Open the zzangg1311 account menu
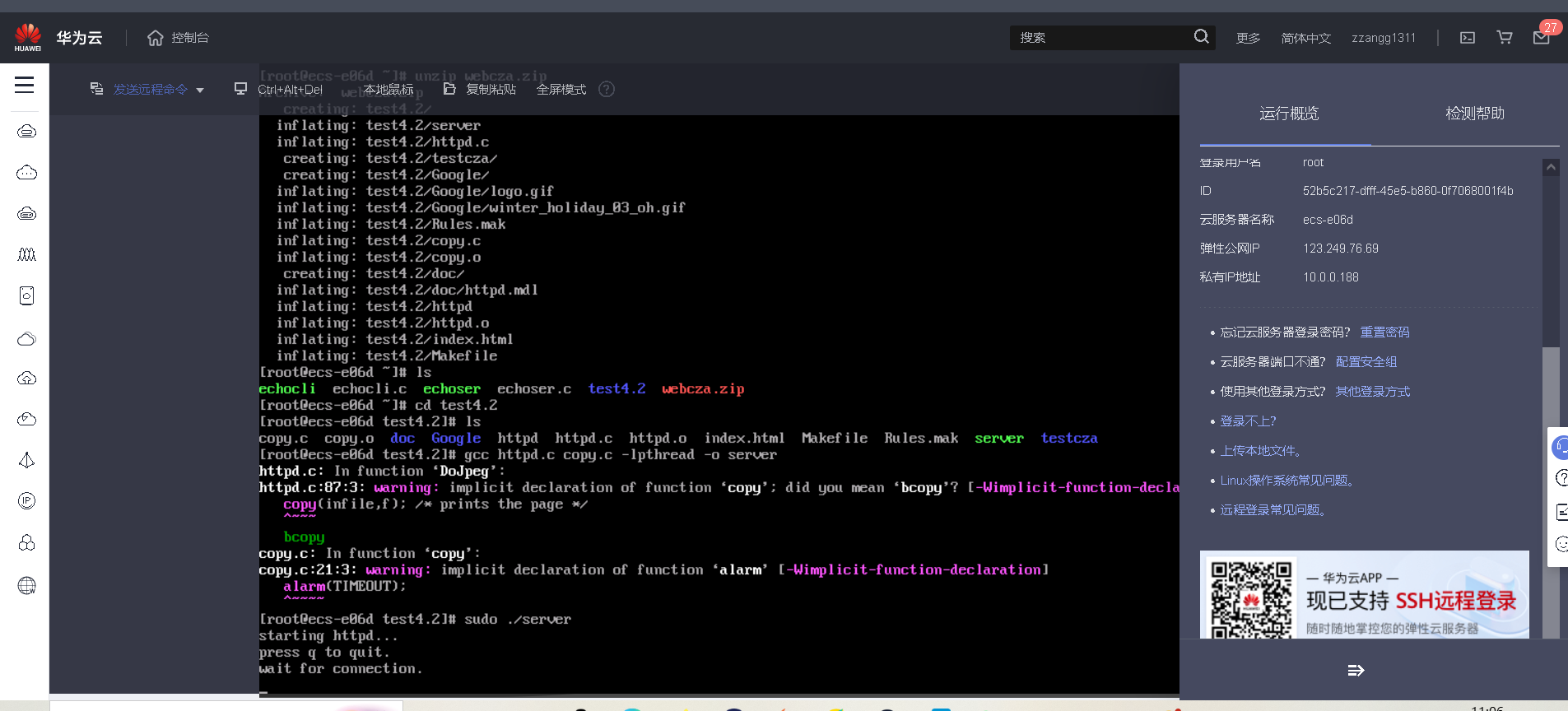Image resolution: width=1568 pixels, height=711 pixels. click(x=1384, y=38)
